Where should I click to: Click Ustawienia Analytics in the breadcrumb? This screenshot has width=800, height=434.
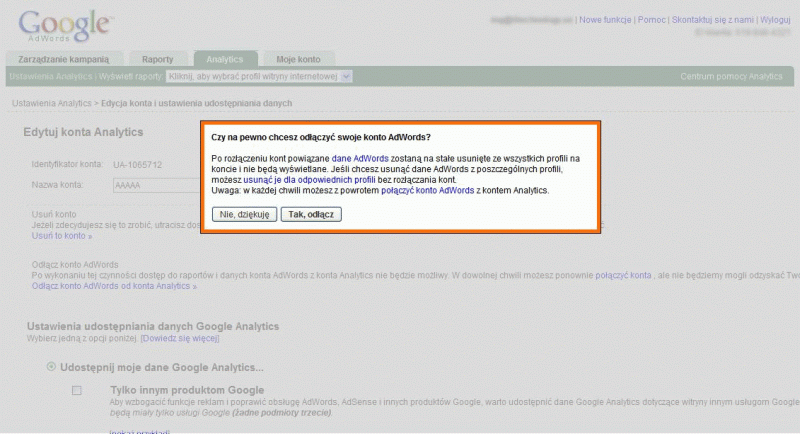pos(52,103)
